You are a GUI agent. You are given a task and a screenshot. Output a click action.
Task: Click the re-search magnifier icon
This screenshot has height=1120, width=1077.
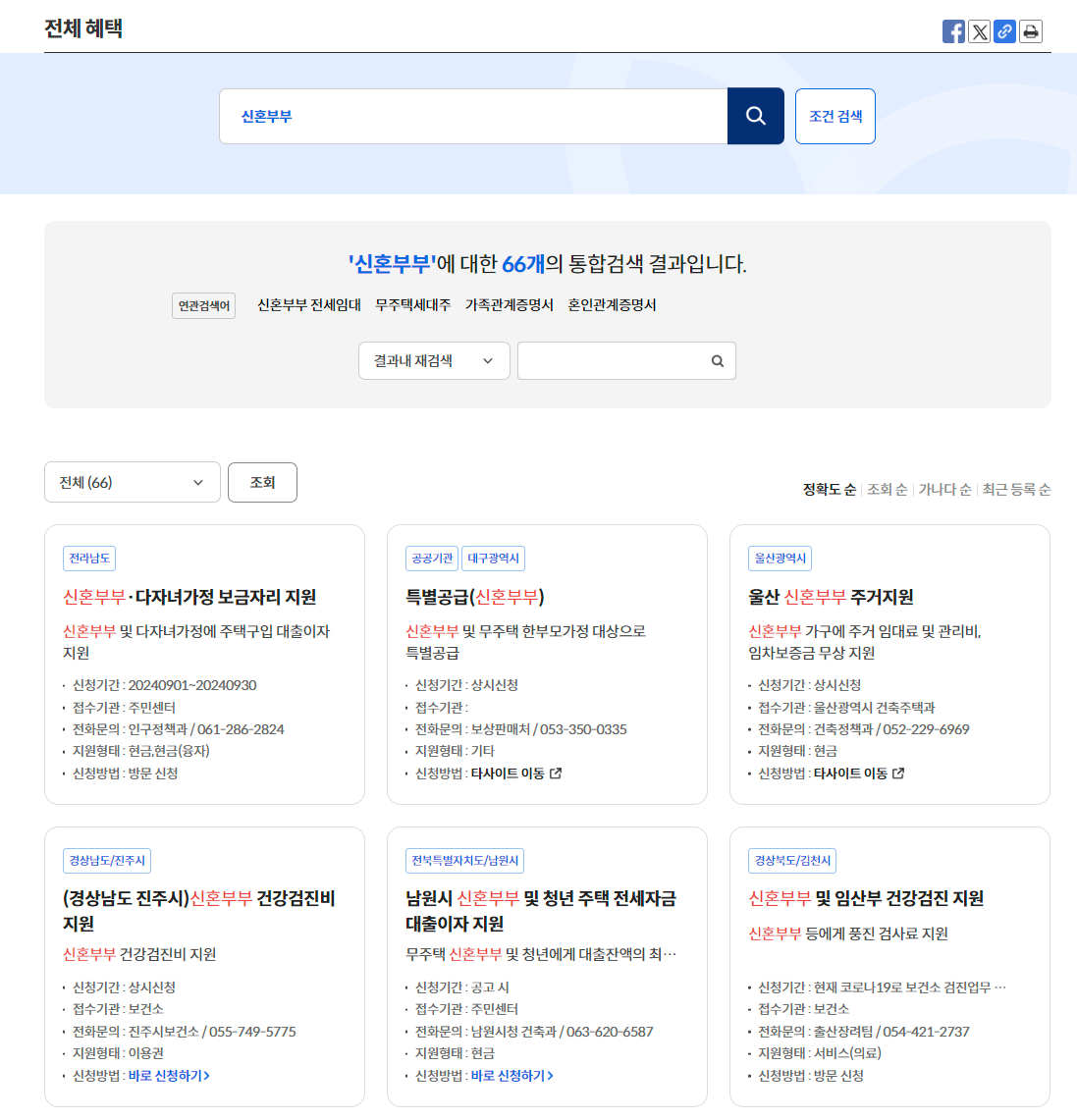click(x=717, y=360)
